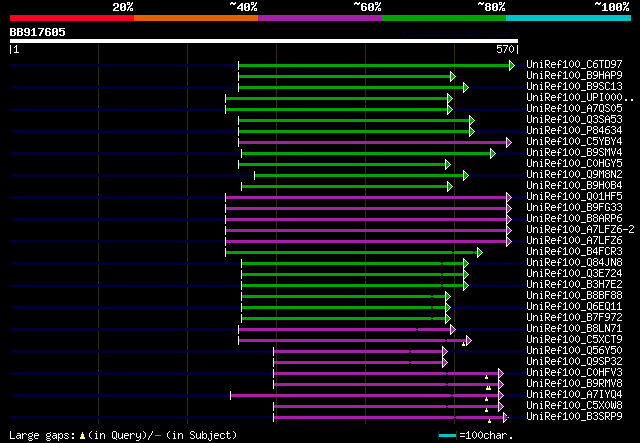
Task: Click the arrowhead of the UniRef100_C0HGY5 hit
Action: (x=448, y=165)
